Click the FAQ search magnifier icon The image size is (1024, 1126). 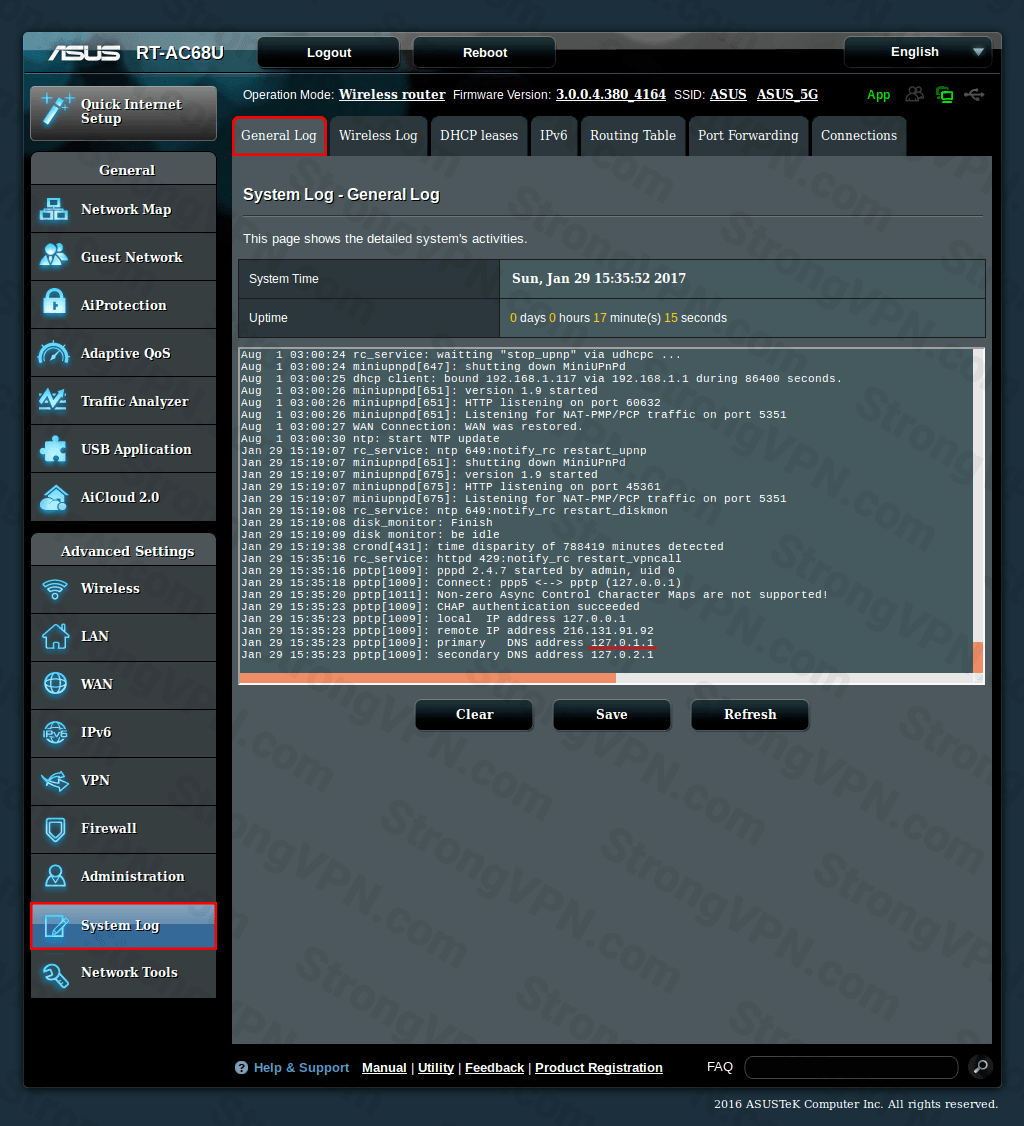[x=981, y=1067]
